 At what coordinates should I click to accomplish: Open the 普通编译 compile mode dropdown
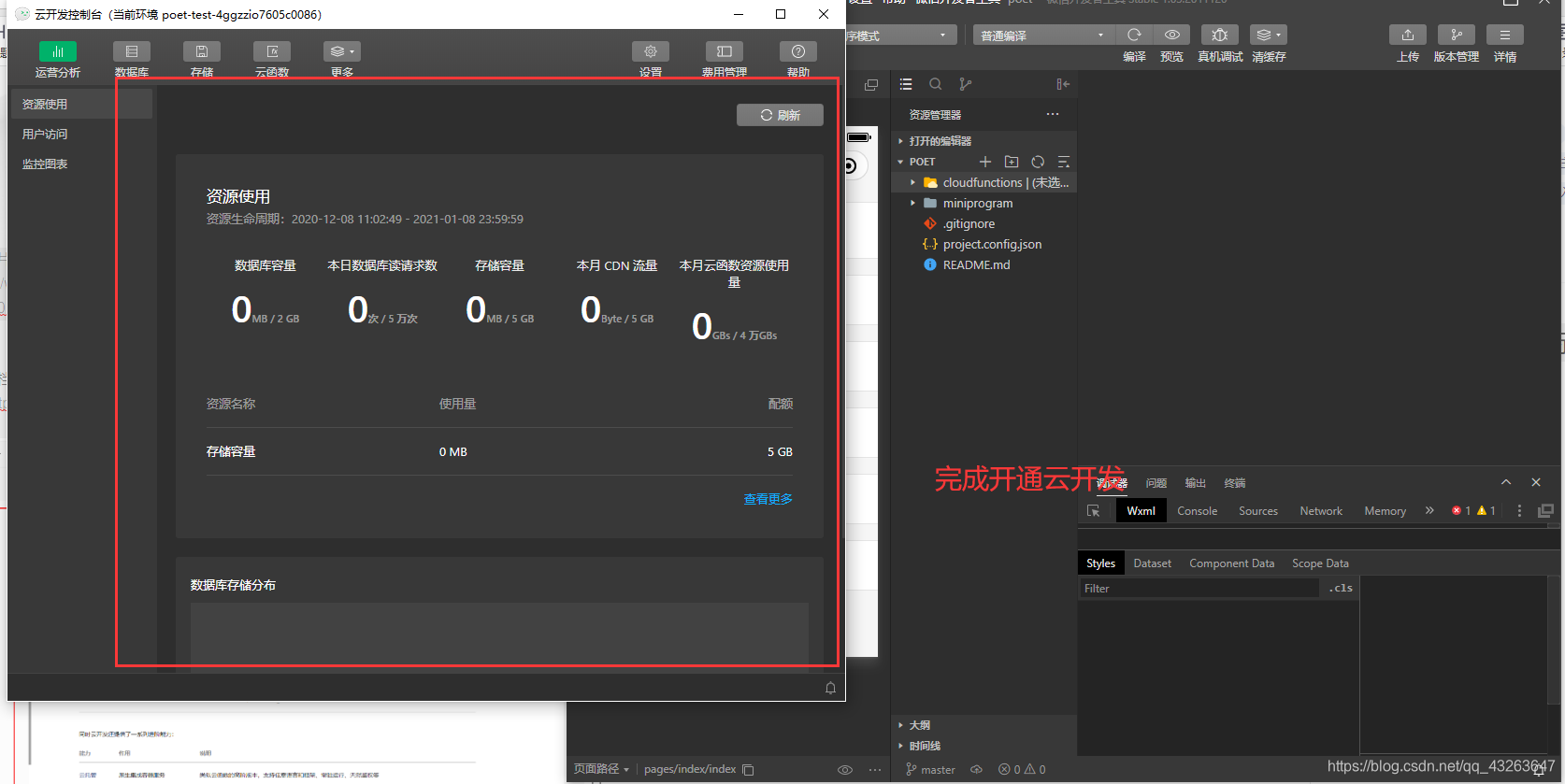pyautogui.click(x=1041, y=36)
